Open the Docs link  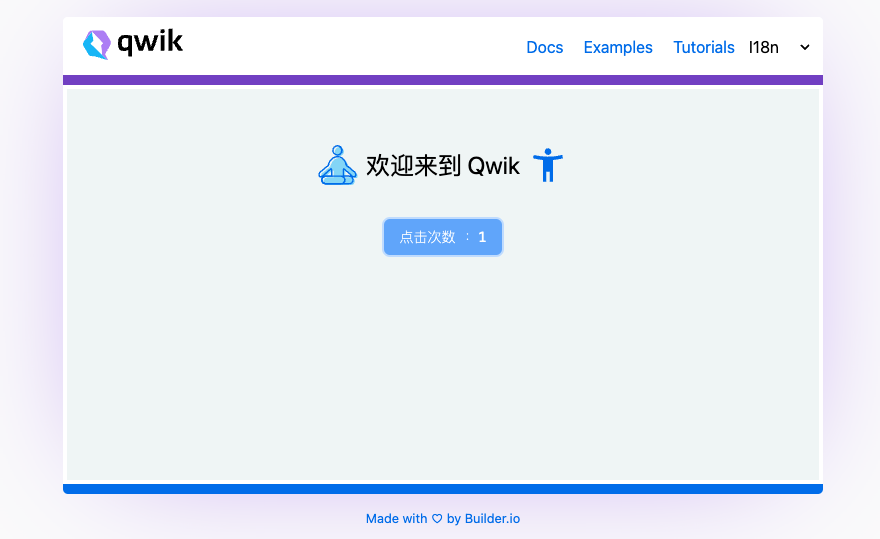544,48
